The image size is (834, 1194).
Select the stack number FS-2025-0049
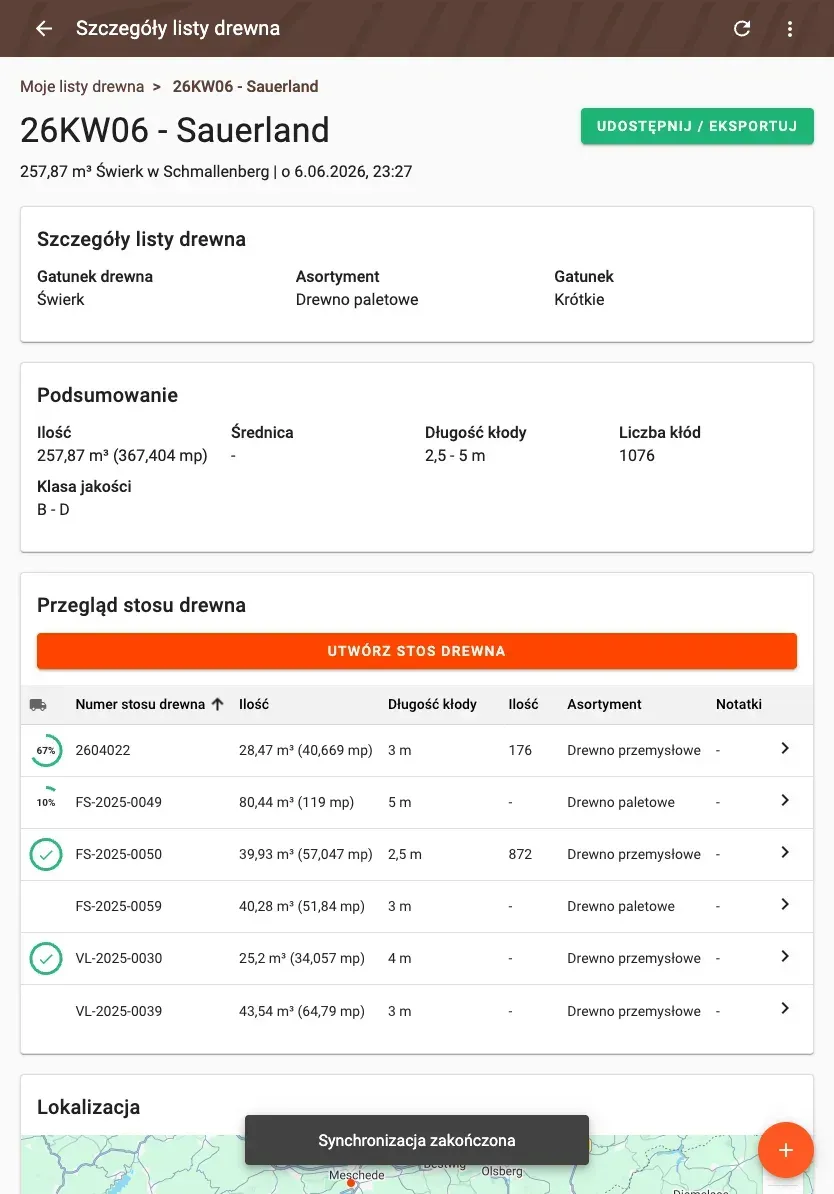coord(119,802)
